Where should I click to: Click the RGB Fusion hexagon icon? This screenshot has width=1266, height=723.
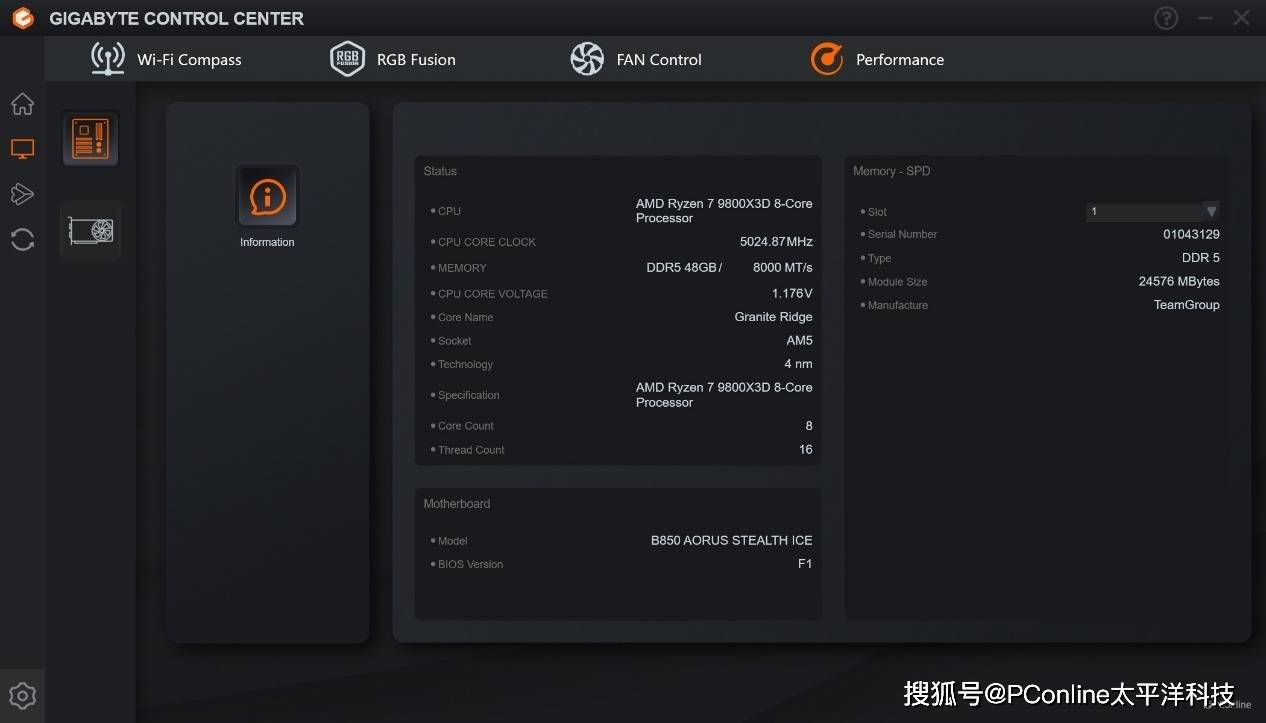pyautogui.click(x=347, y=59)
